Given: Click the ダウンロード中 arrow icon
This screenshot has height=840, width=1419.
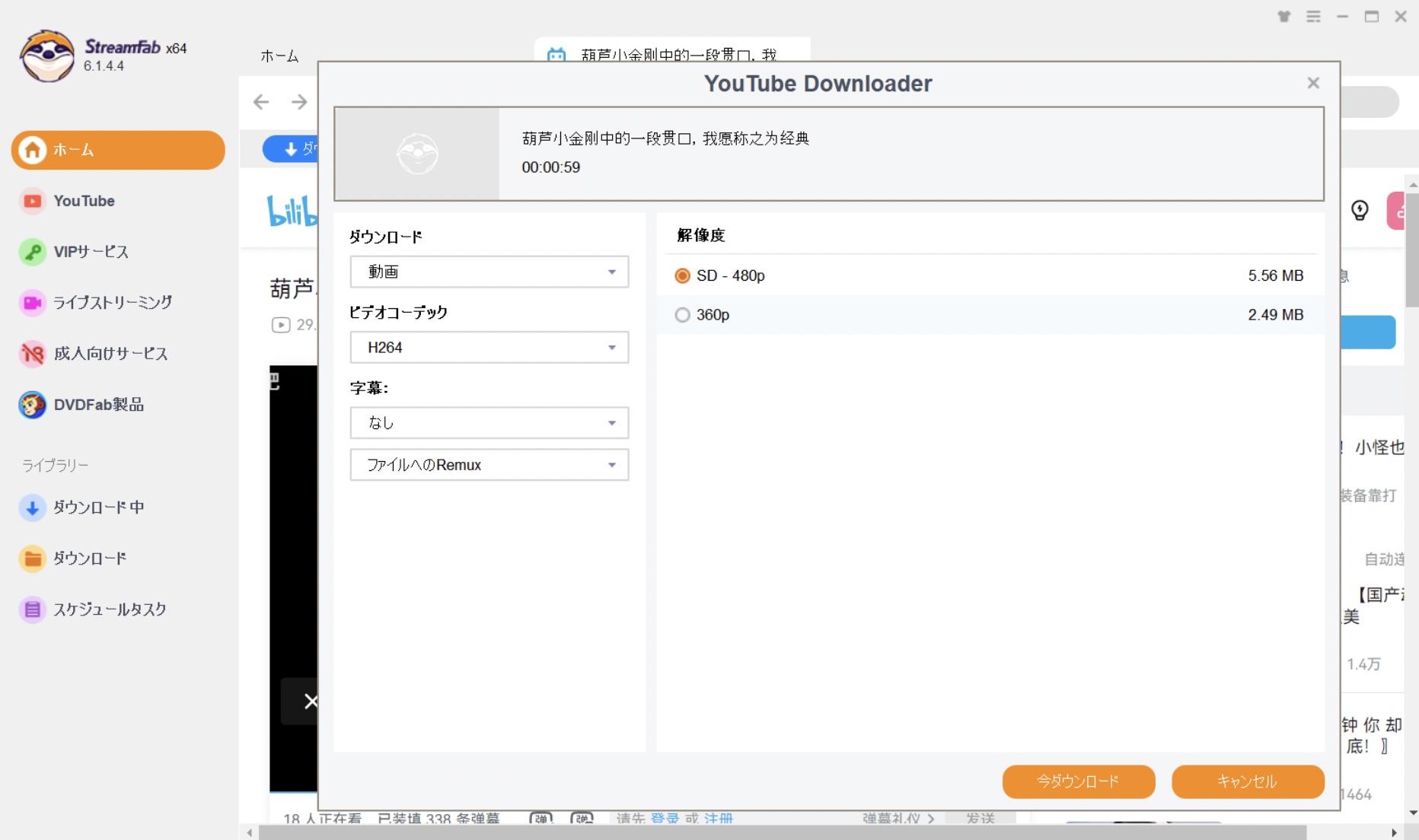Looking at the screenshot, I should coord(32,508).
